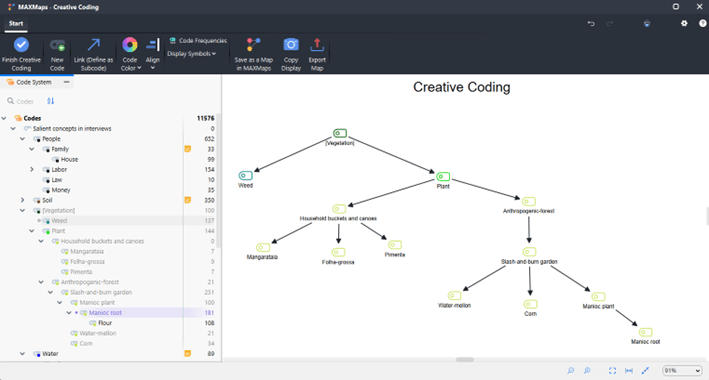Open the Align options
Image resolution: width=709 pixels, height=380 pixels.
pyautogui.click(x=152, y=55)
